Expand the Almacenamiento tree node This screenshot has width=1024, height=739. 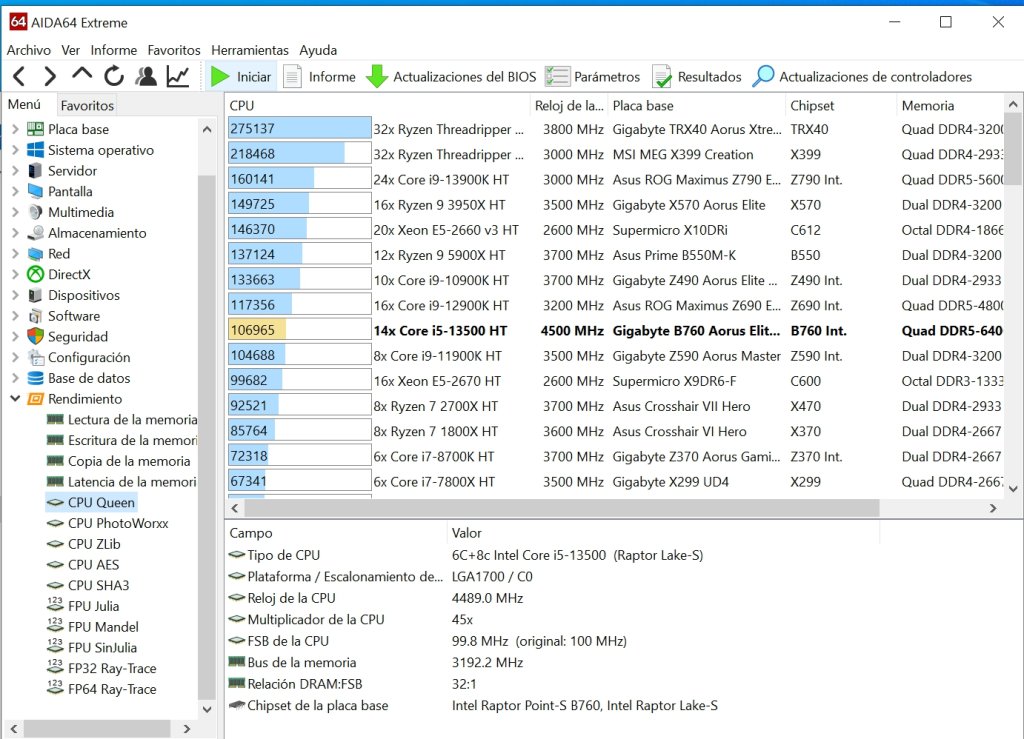coord(16,233)
